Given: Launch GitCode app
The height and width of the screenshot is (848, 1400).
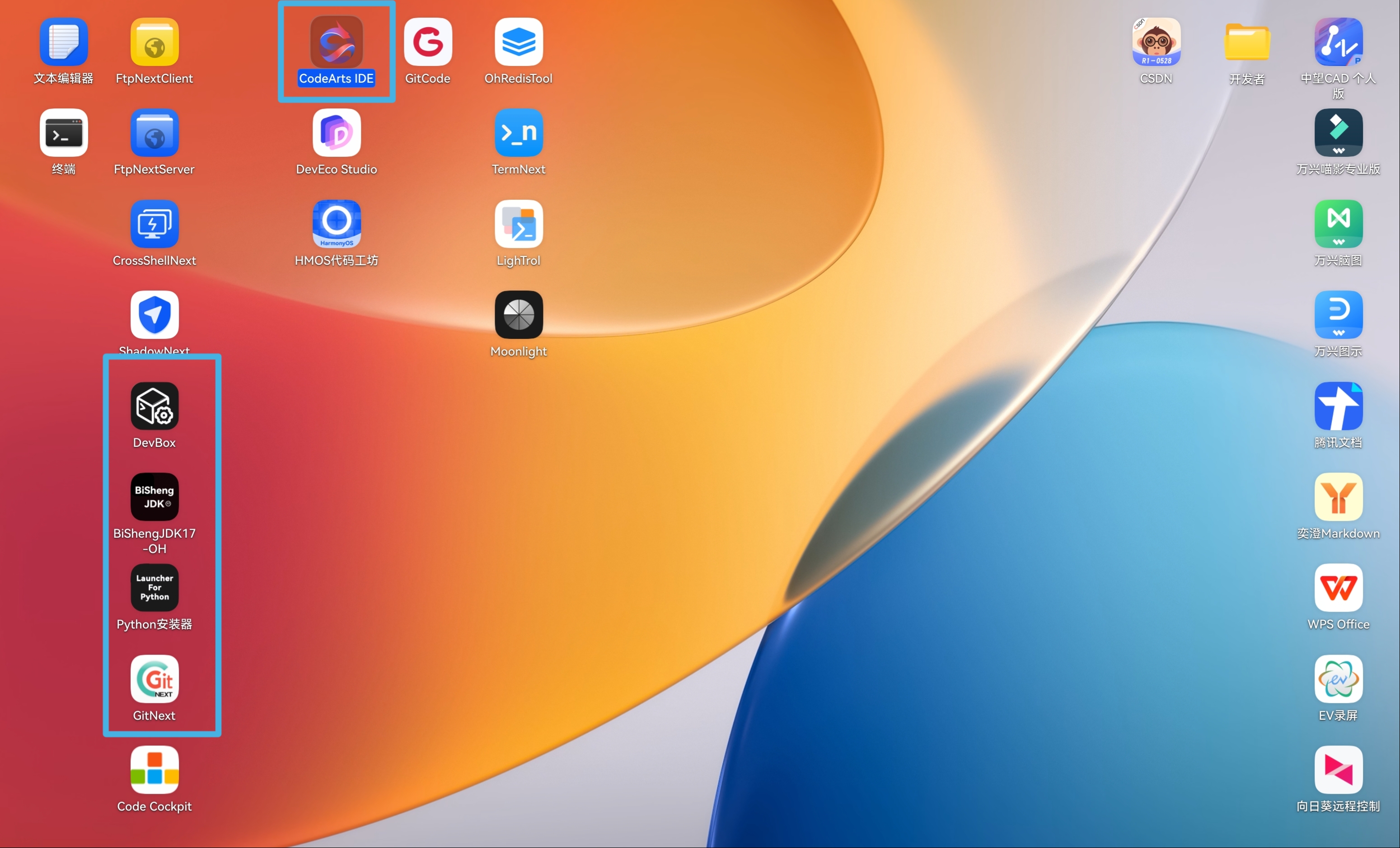Looking at the screenshot, I should point(427,42).
